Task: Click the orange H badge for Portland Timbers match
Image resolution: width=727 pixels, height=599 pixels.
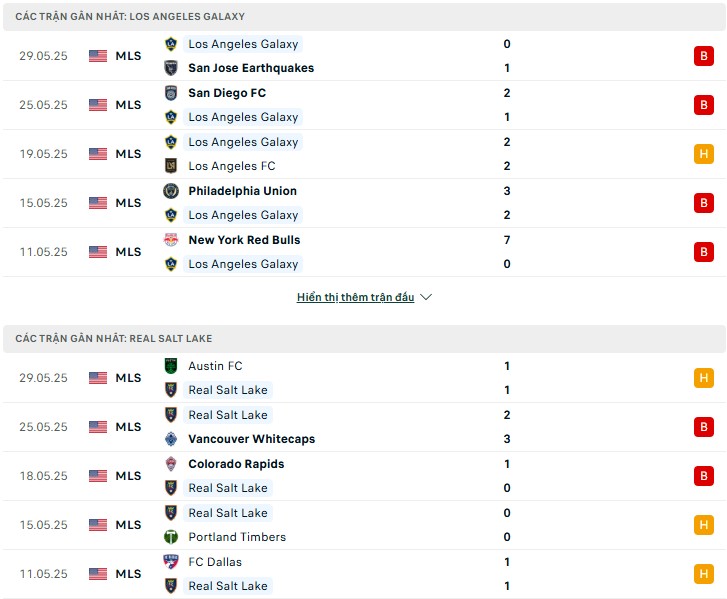Action: coord(703,525)
